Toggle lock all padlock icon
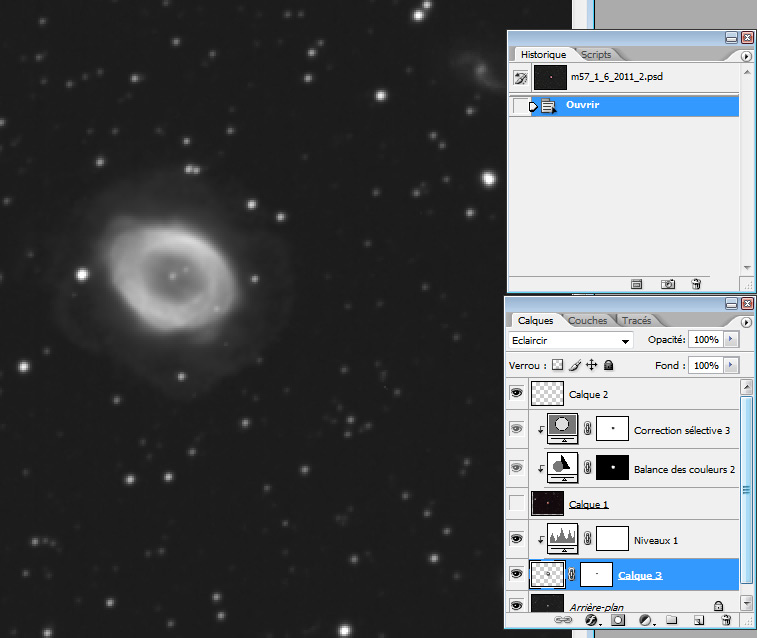 pos(608,365)
